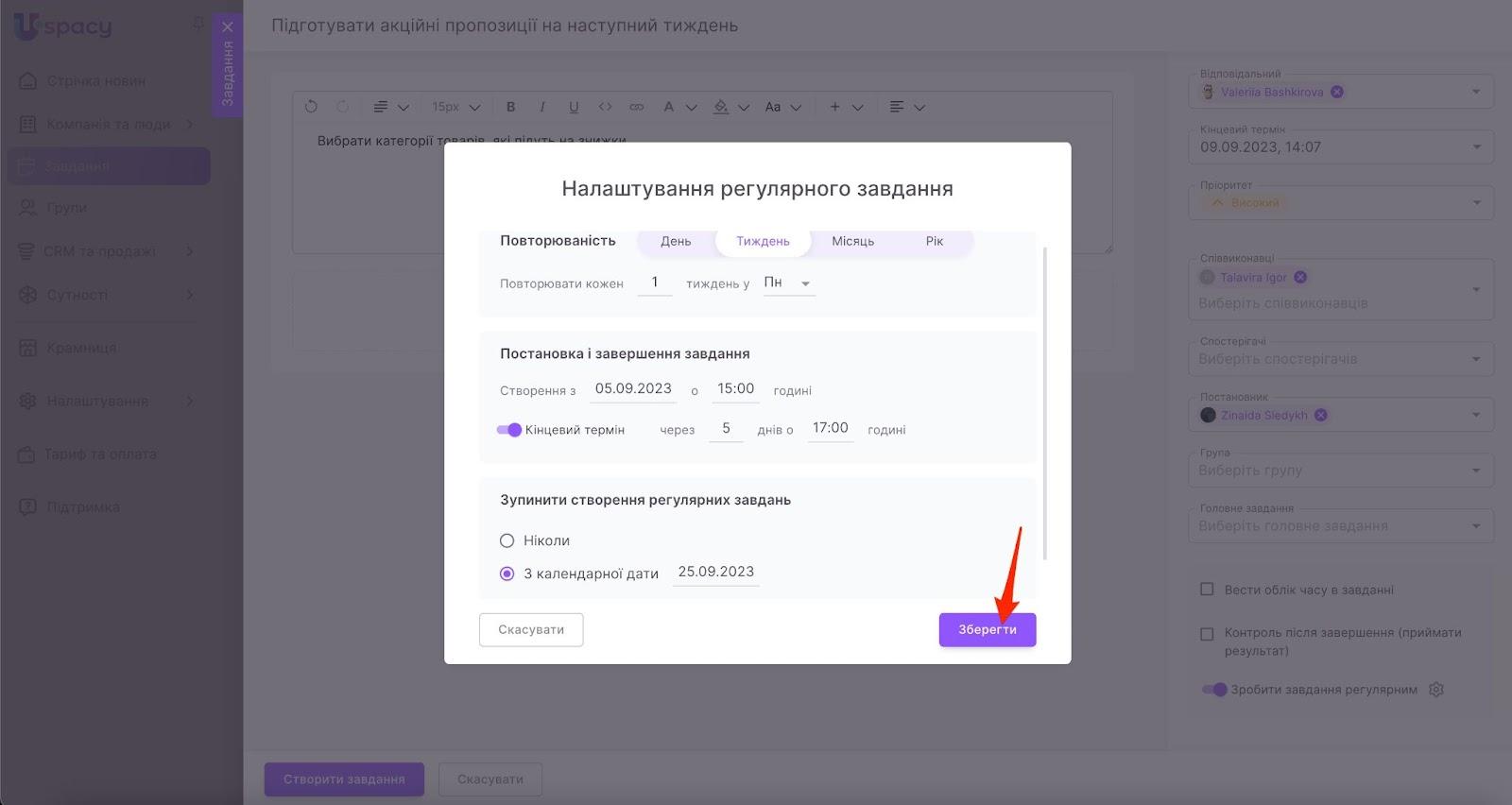Expand chevron next to Сутності
This screenshot has width=1512, height=805.
coord(190,295)
